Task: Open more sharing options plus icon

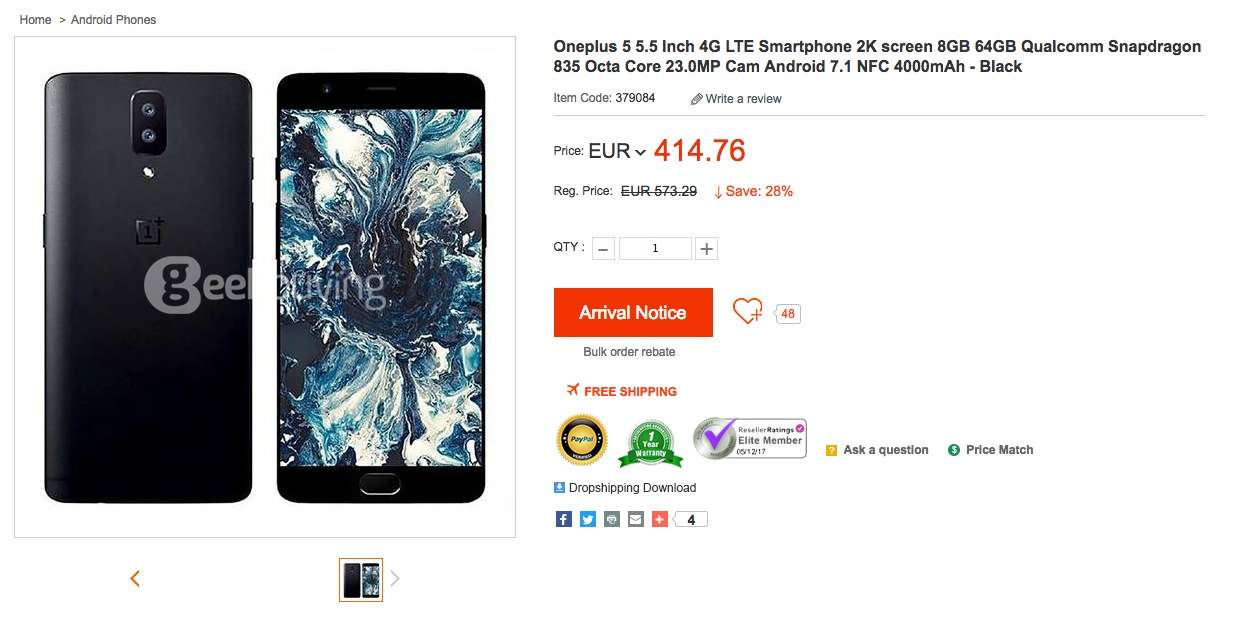Action: pyautogui.click(x=659, y=519)
